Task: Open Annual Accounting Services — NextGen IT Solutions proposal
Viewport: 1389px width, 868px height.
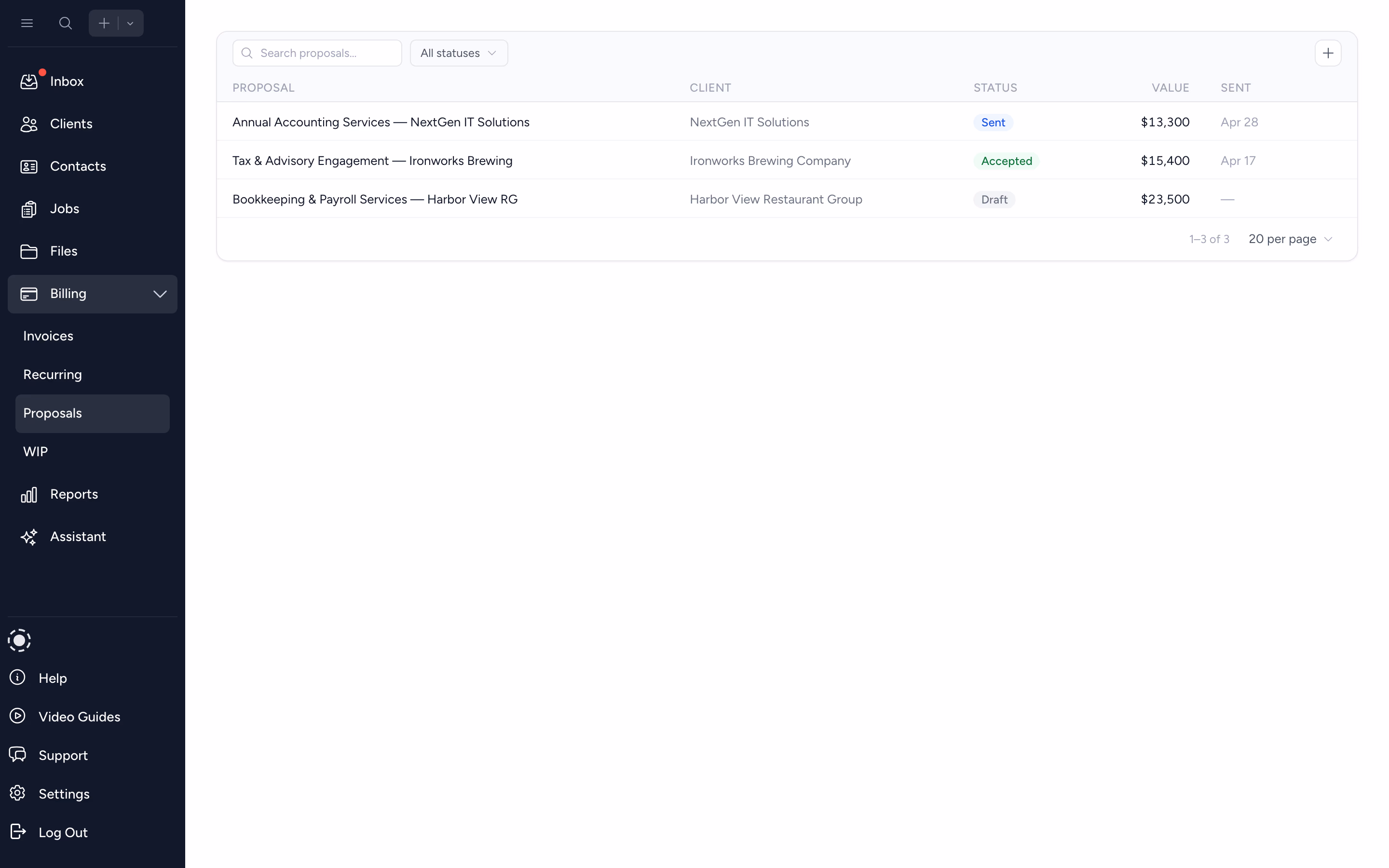Action: click(x=381, y=122)
